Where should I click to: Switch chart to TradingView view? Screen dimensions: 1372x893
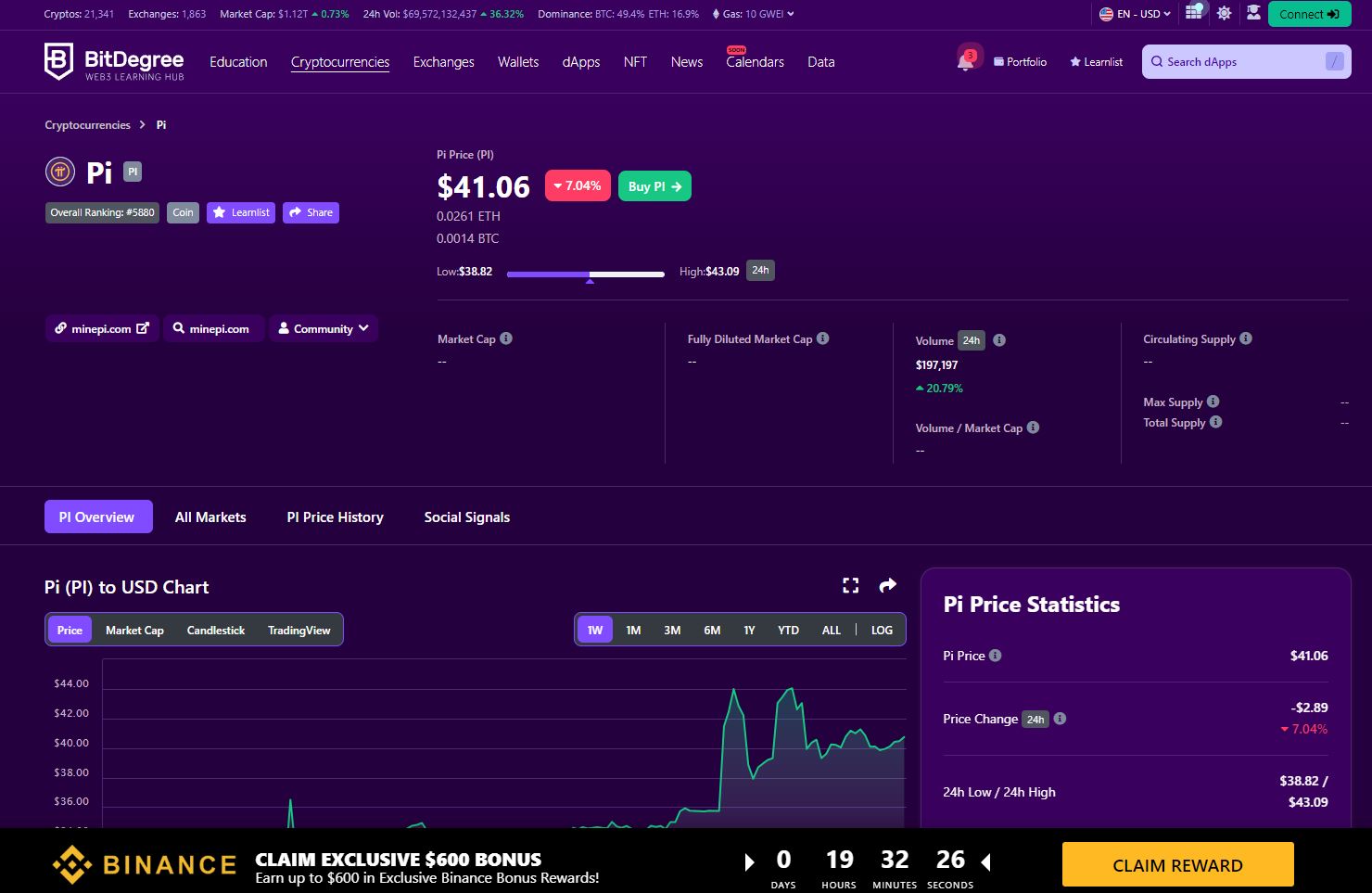coord(299,630)
